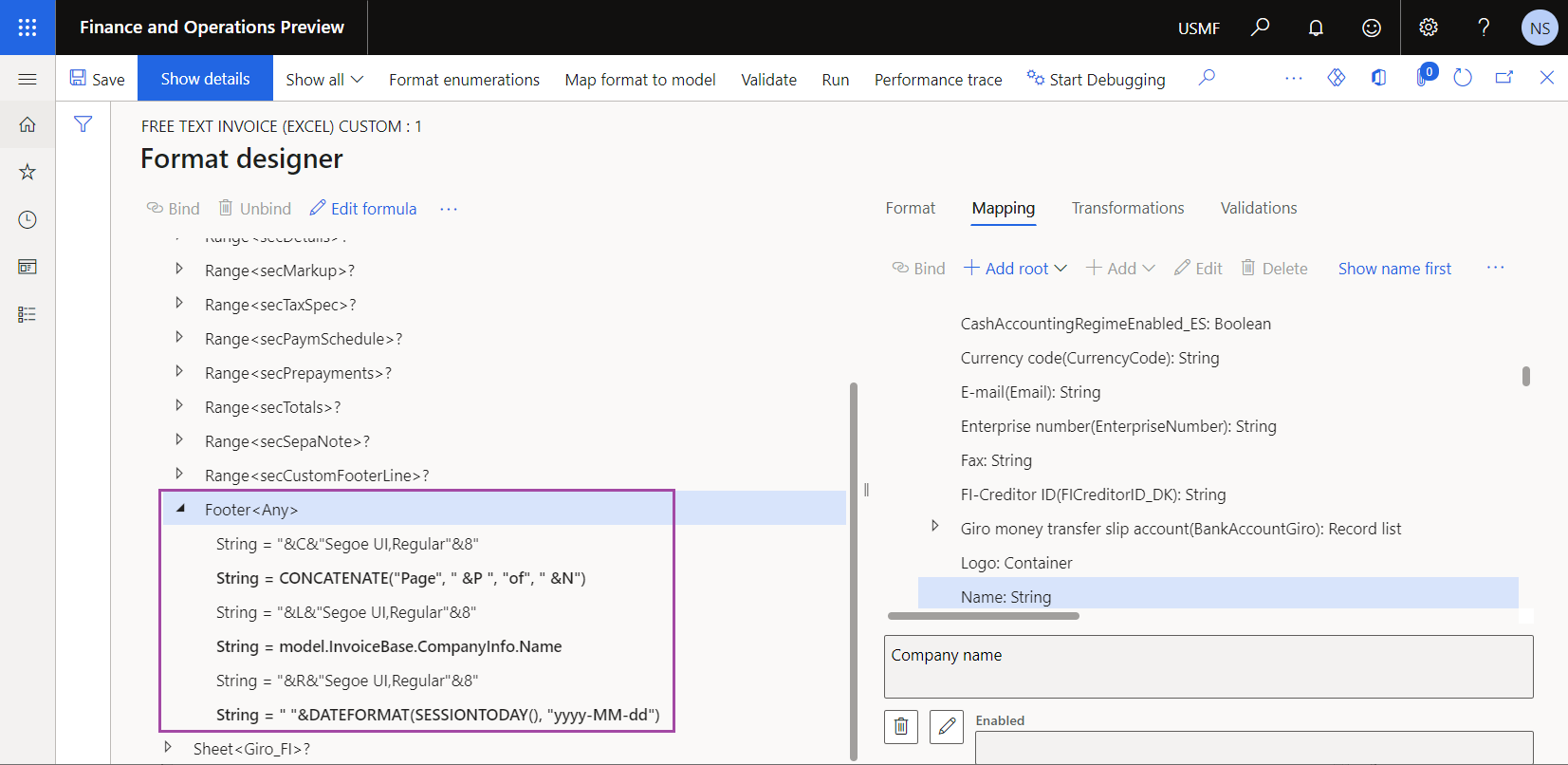Expand Sheet<Giro_FI> node
The image size is (1568, 765).
pos(168,748)
